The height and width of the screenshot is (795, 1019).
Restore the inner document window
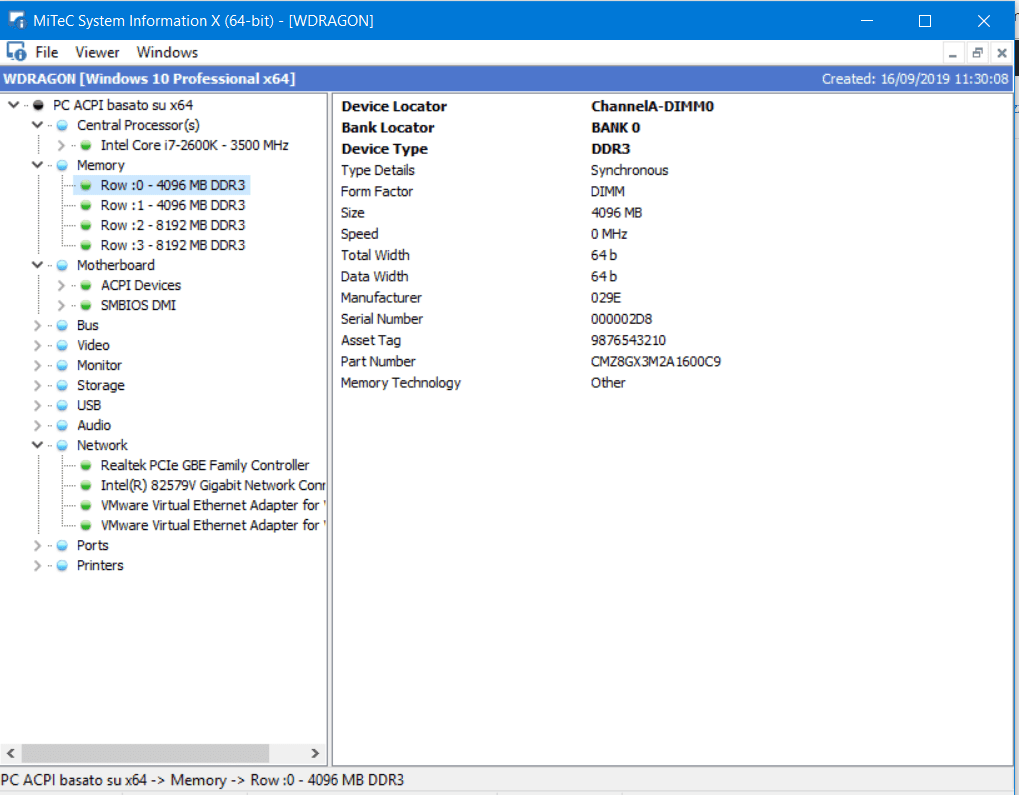[977, 53]
